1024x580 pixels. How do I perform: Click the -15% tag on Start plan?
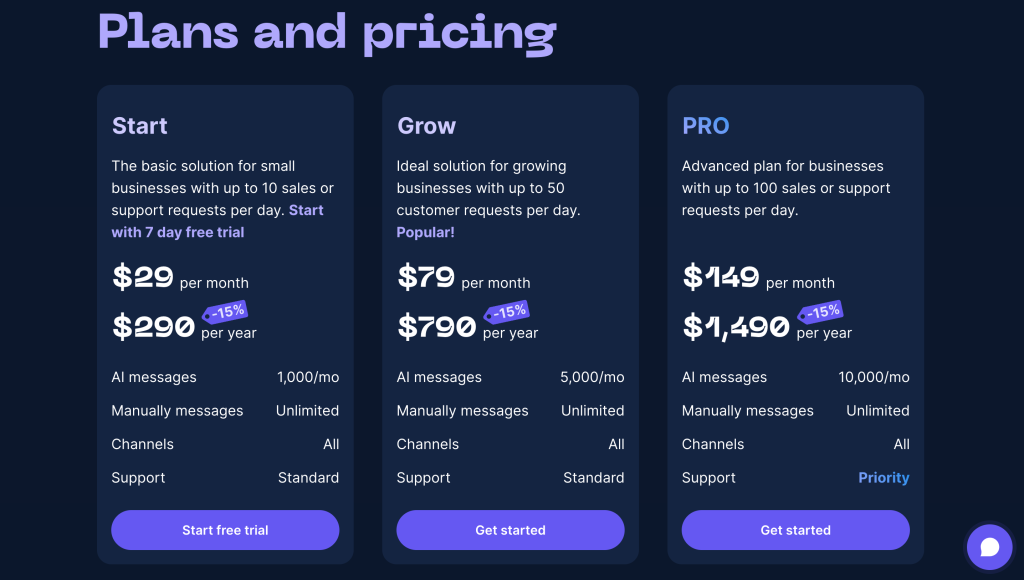[x=226, y=312]
